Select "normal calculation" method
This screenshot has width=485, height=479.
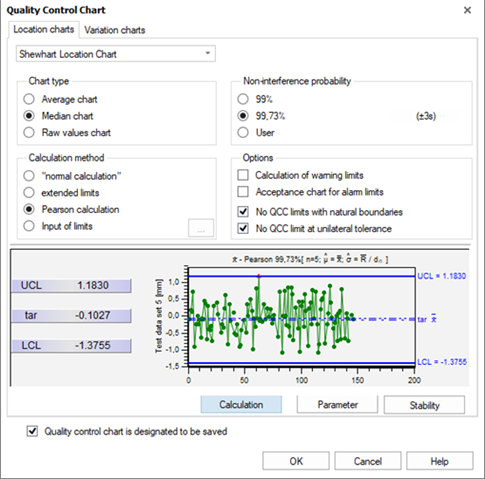[29, 176]
